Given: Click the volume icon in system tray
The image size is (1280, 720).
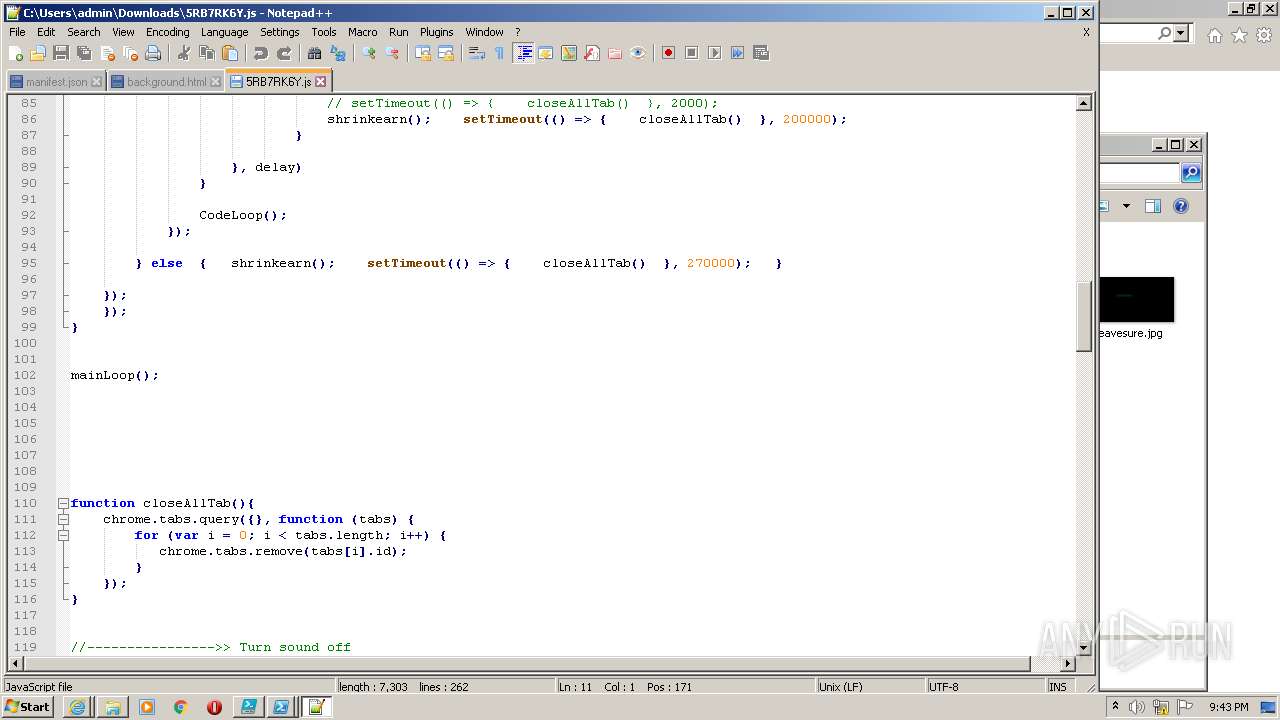Looking at the screenshot, I should (1137, 707).
